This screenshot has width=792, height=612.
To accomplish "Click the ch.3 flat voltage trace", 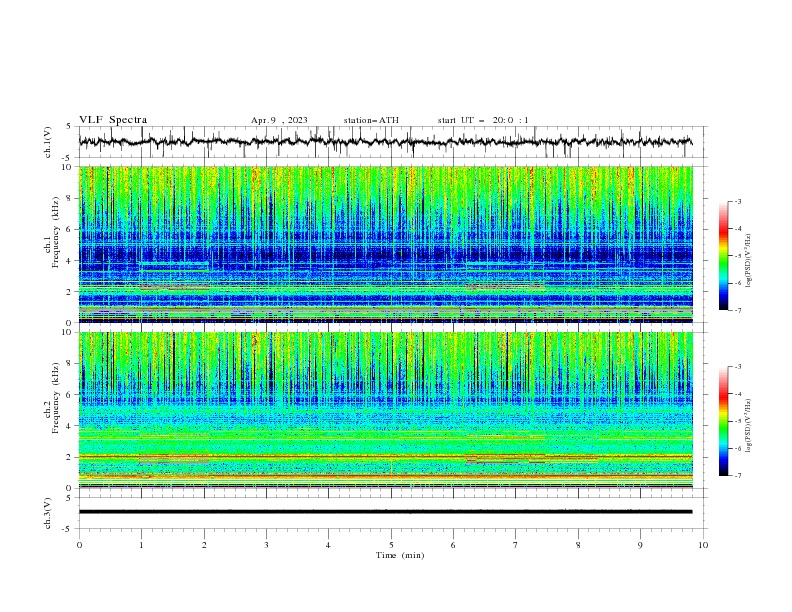I will click(x=385, y=512).
